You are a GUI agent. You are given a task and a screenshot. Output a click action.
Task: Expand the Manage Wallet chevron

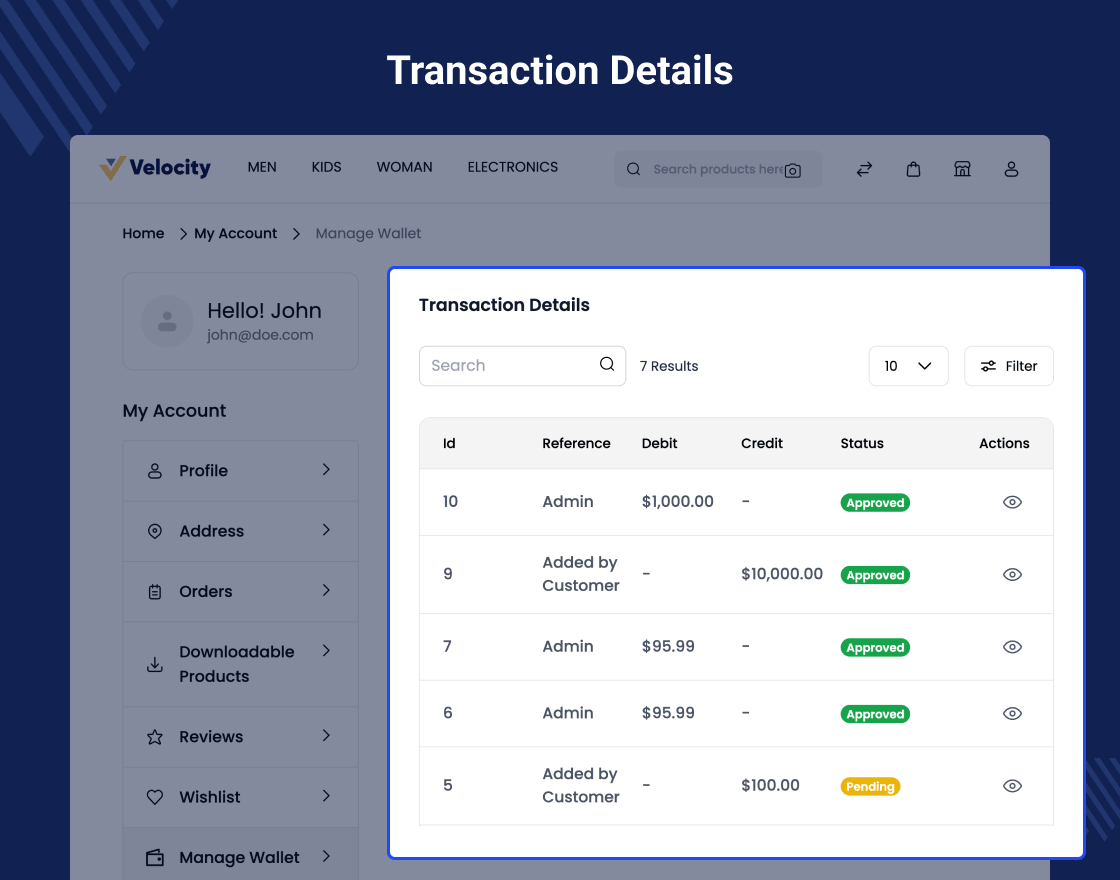click(x=326, y=856)
